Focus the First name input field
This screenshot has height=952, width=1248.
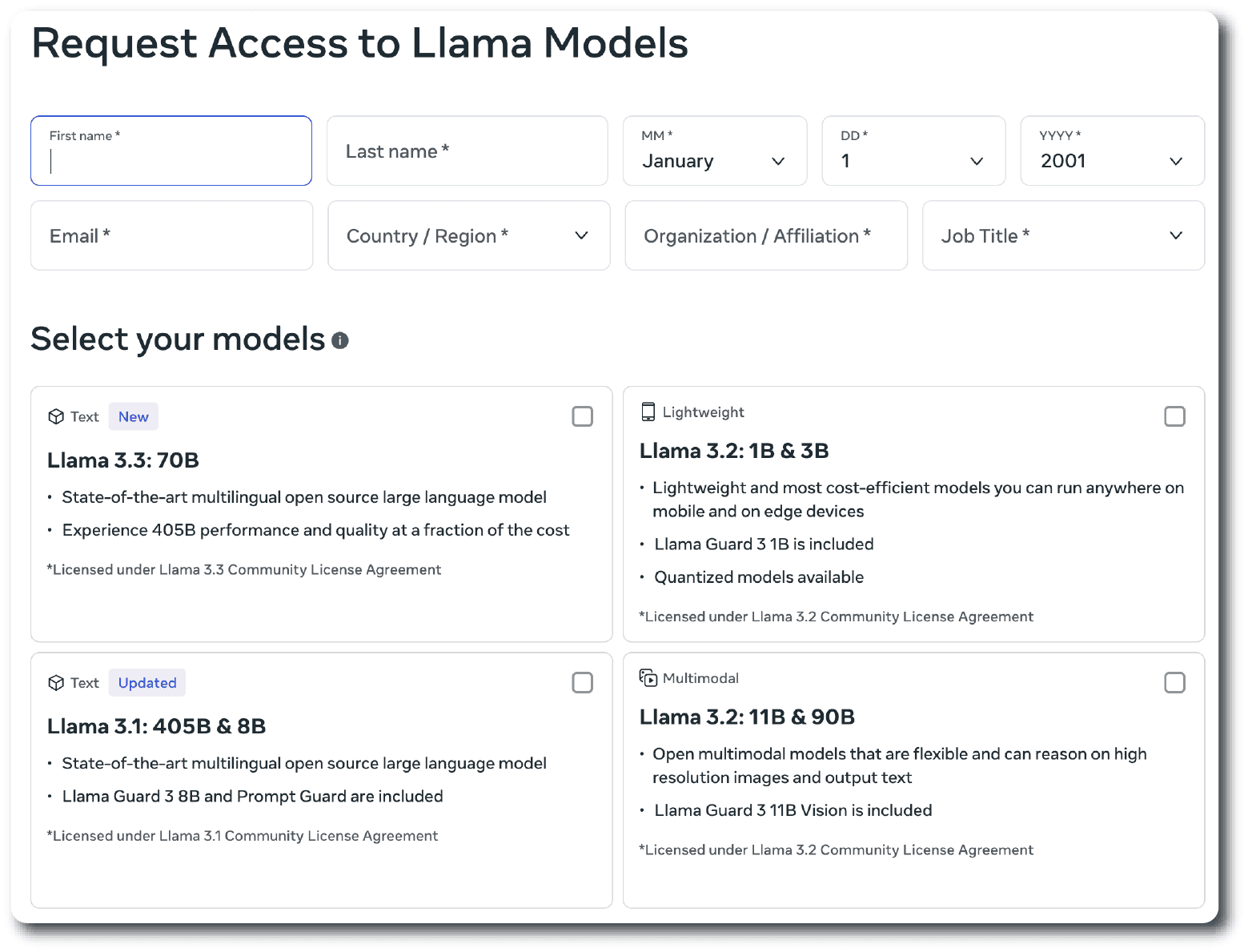[x=171, y=151]
